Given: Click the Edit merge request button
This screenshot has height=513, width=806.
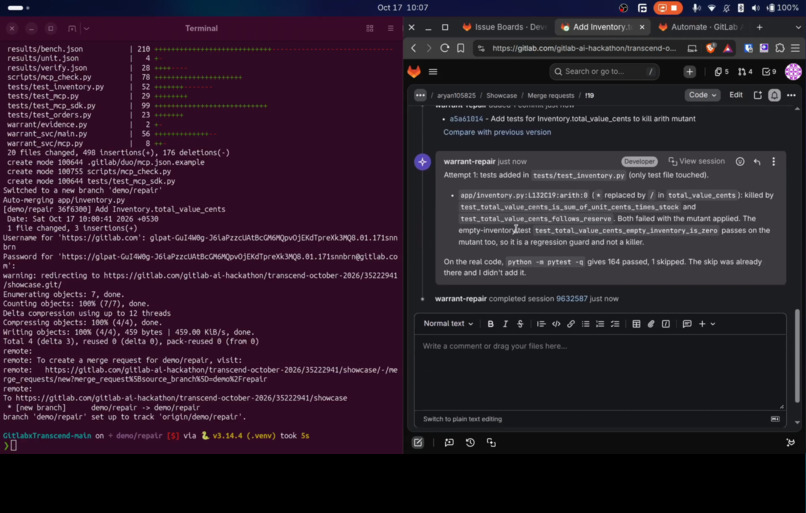Looking at the screenshot, I should click(x=736, y=95).
